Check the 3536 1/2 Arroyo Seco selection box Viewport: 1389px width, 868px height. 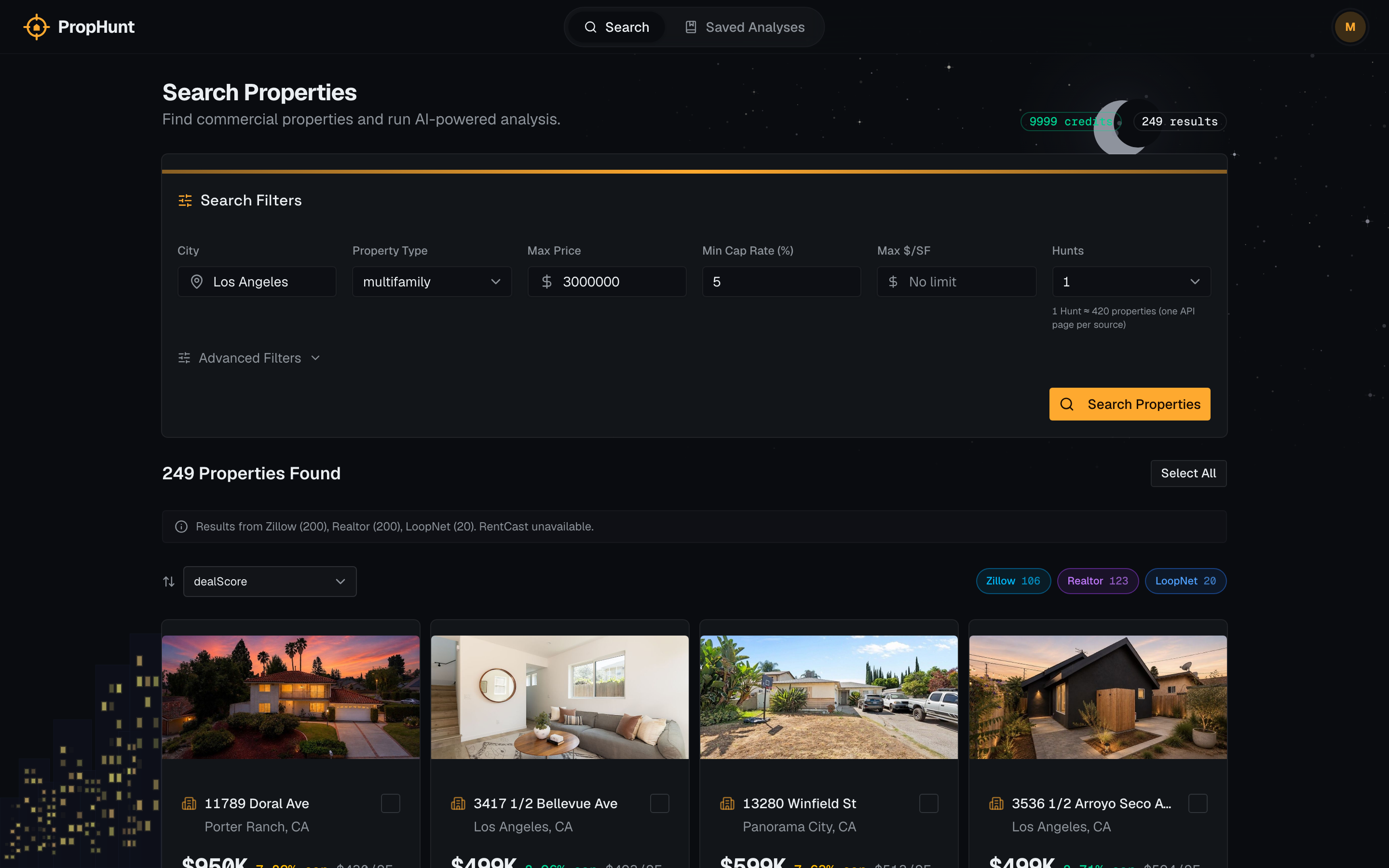point(1198,804)
